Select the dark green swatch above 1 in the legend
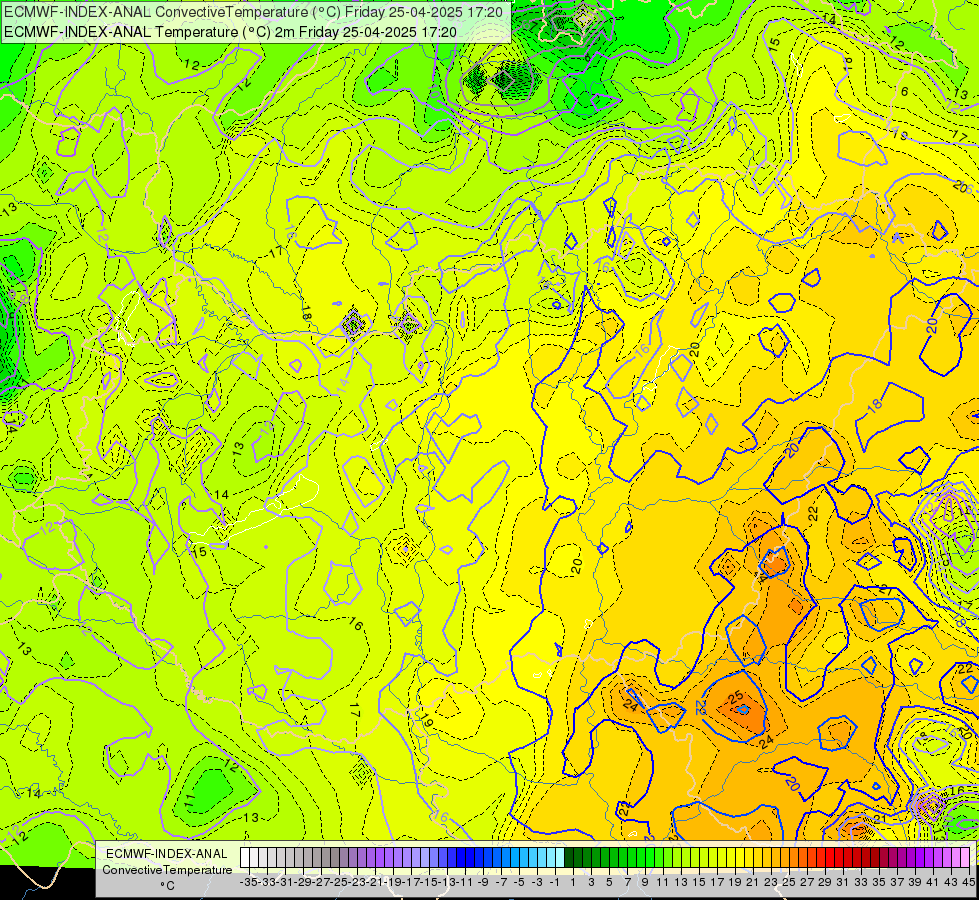The height and width of the screenshot is (900, 979). (x=569, y=857)
